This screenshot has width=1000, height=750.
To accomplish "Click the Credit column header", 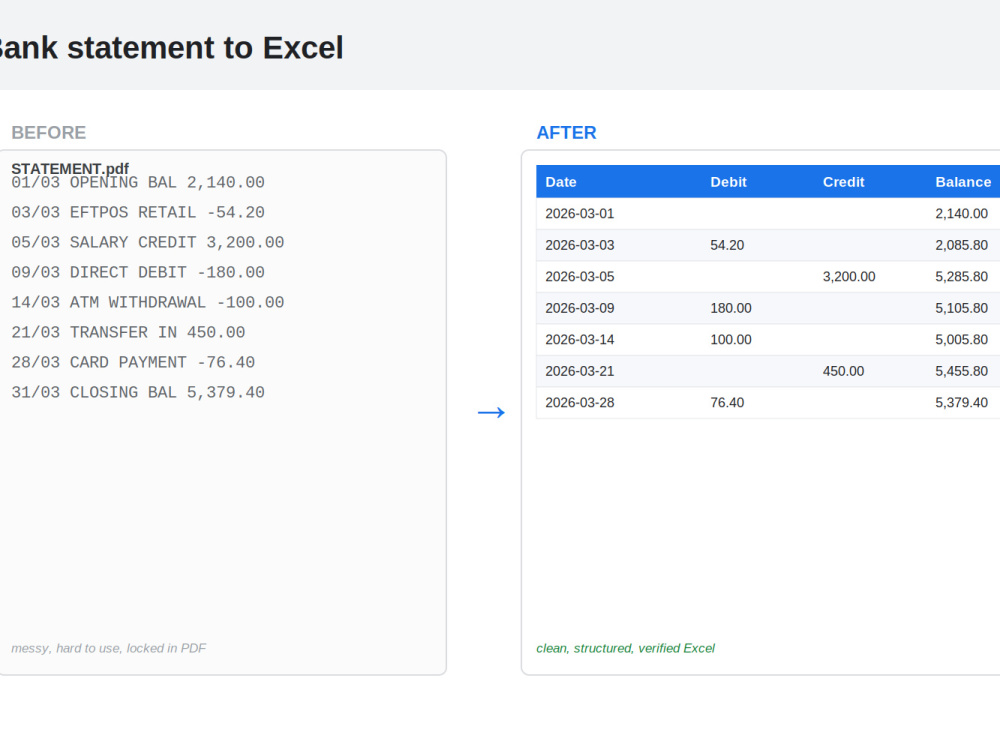I will (x=870, y=182).
